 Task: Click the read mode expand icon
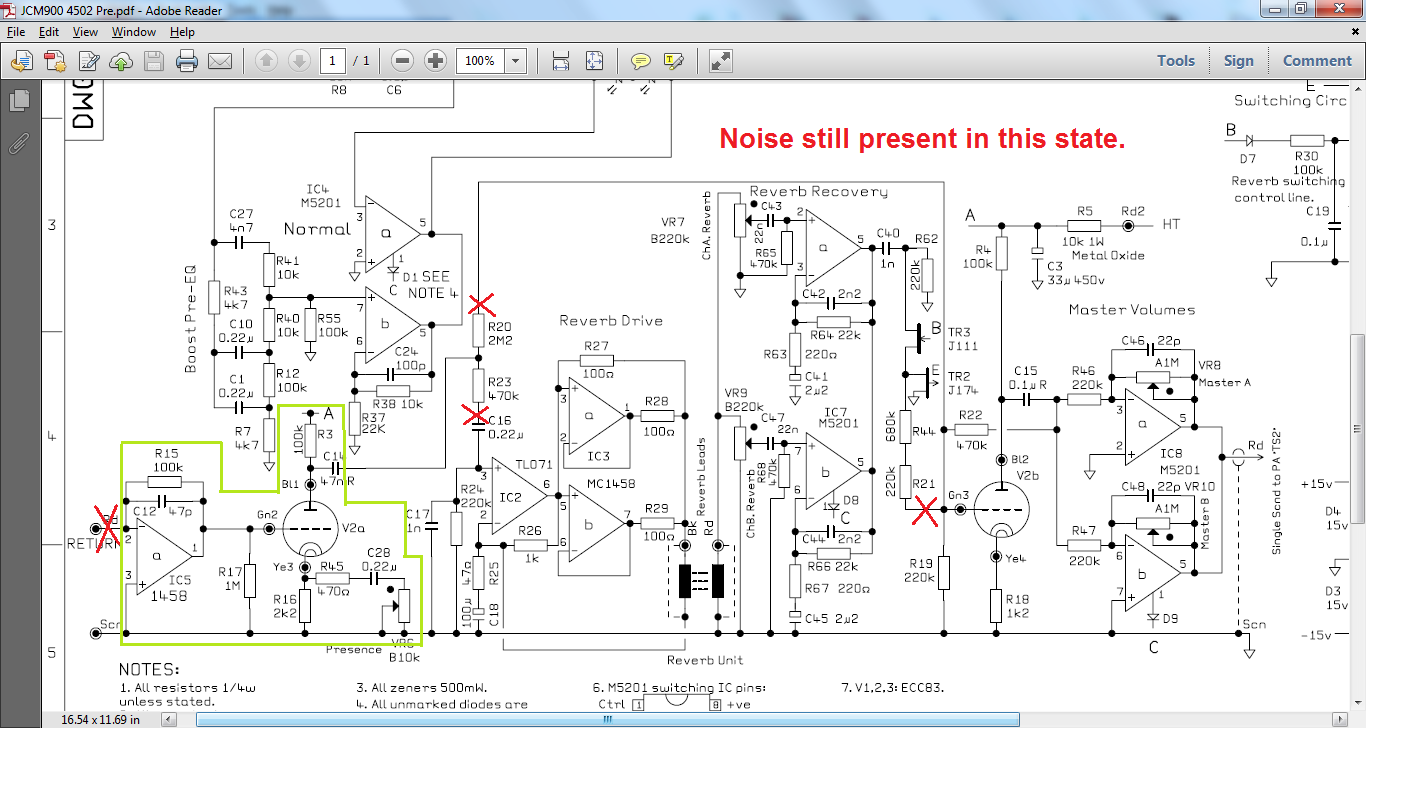721,61
